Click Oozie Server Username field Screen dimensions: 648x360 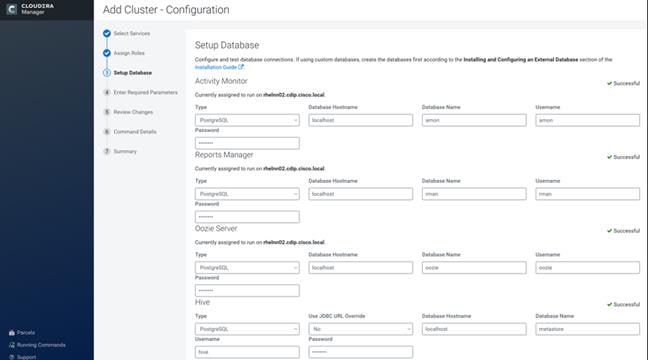coord(587,268)
